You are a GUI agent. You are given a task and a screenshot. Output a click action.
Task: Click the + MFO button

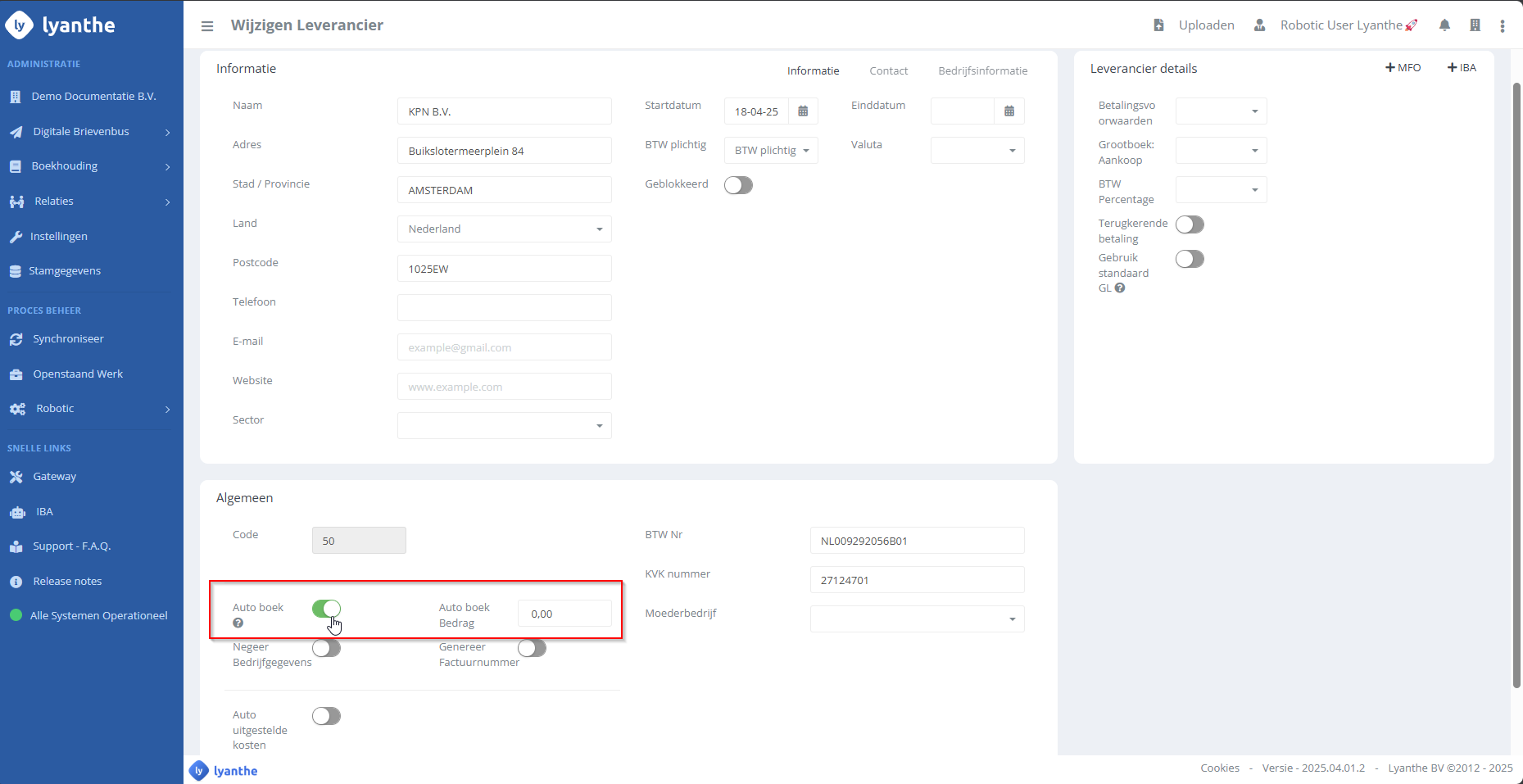pos(1403,68)
